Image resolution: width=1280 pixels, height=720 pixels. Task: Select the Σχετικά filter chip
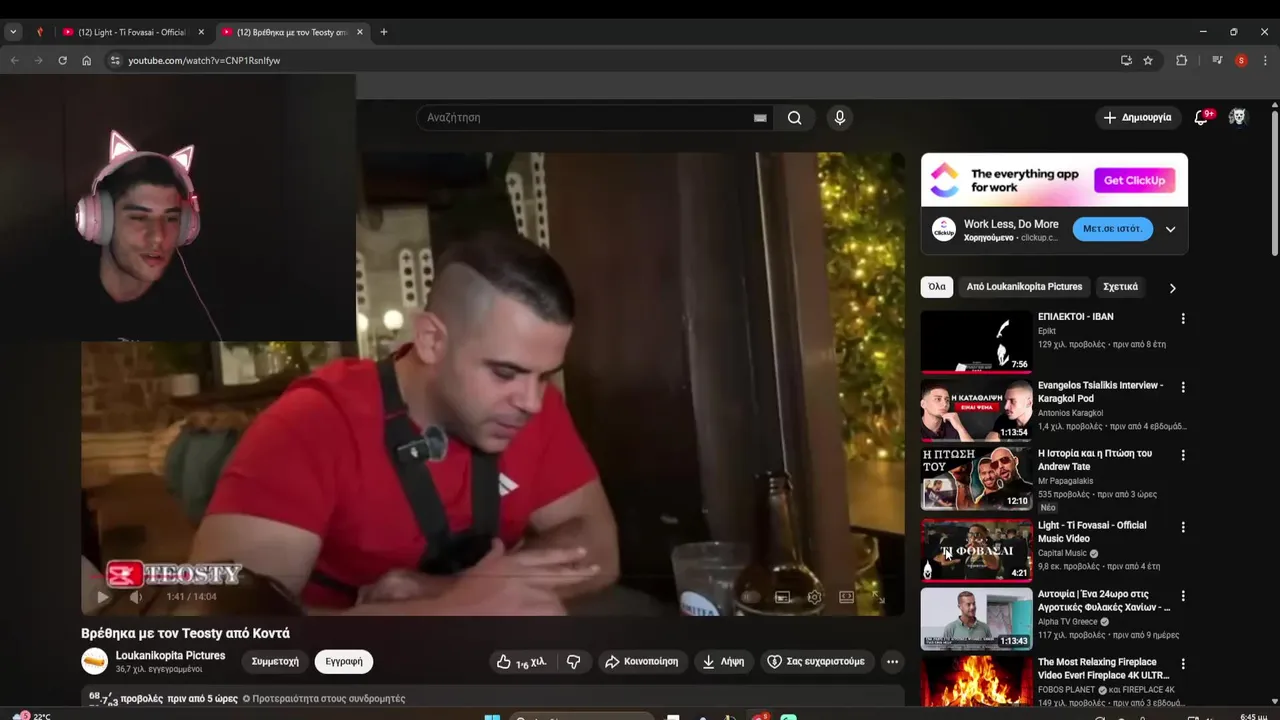[1120, 287]
